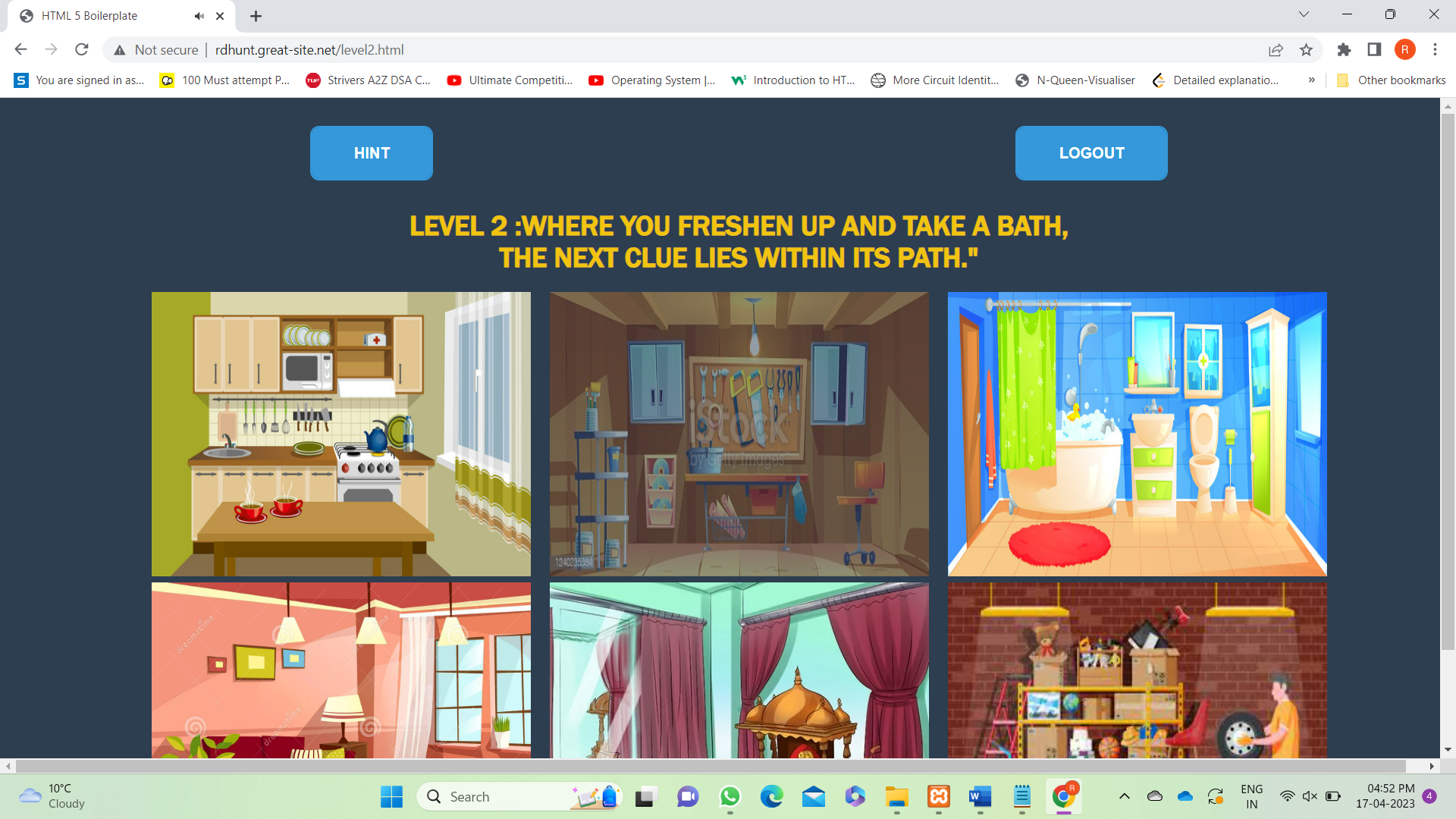Viewport: 1456px width, 819px height.
Task: Bookmark this page with star icon
Action: [x=1306, y=50]
